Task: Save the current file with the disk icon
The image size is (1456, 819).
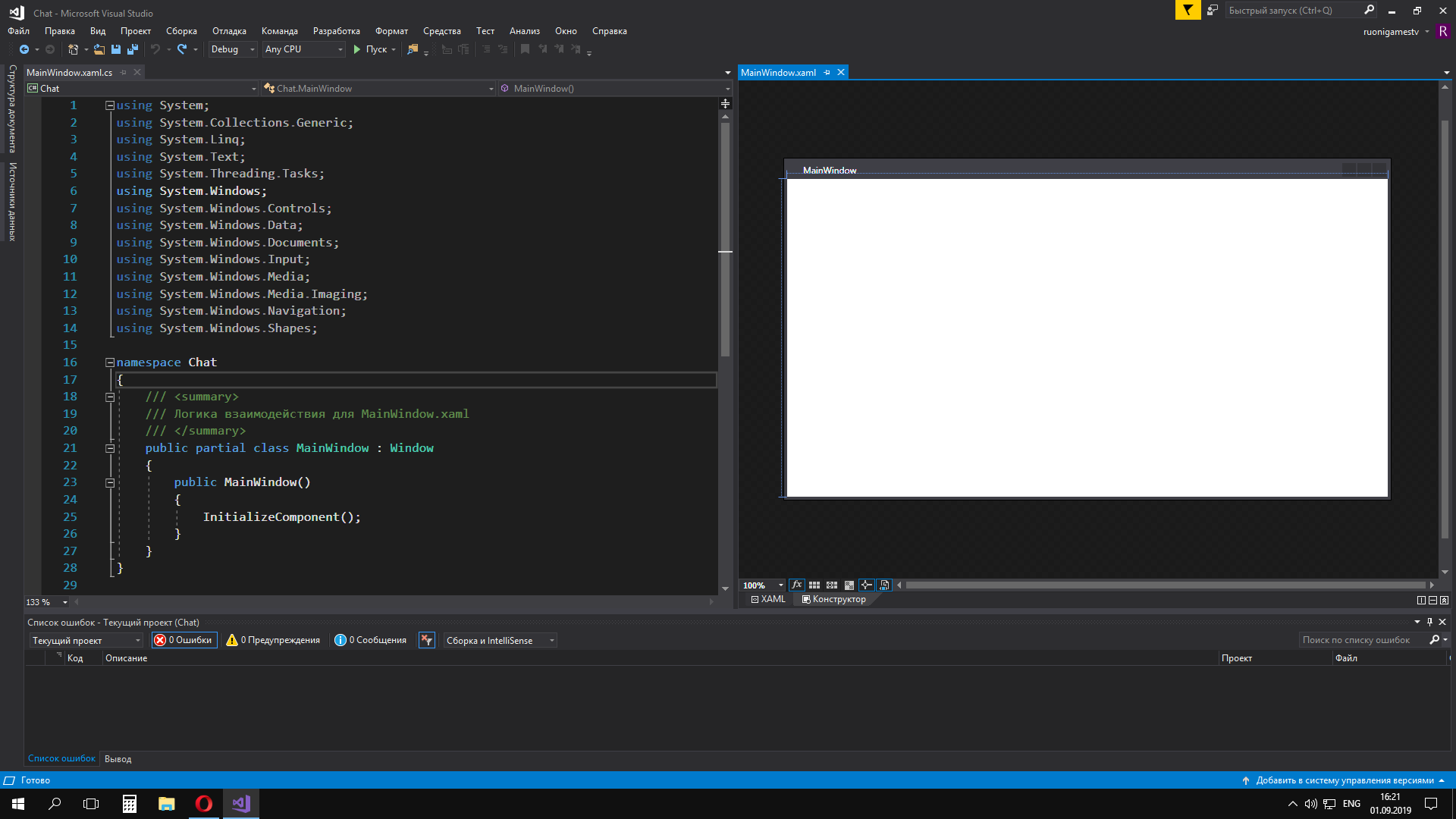Action: coord(116,49)
